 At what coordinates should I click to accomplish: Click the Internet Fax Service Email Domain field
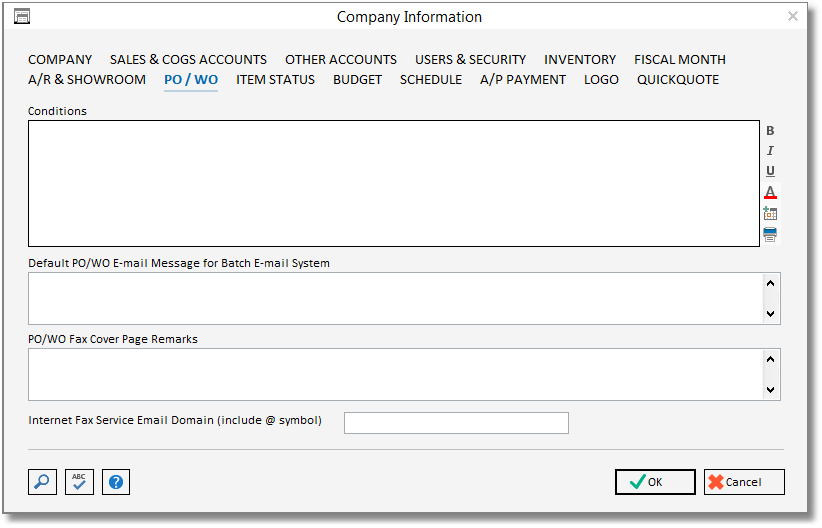click(456, 423)
